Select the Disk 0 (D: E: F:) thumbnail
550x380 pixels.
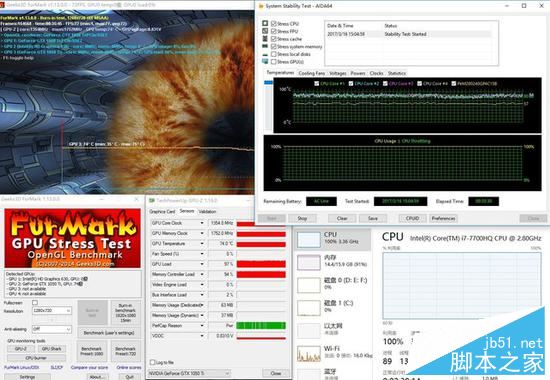[309, 285]
